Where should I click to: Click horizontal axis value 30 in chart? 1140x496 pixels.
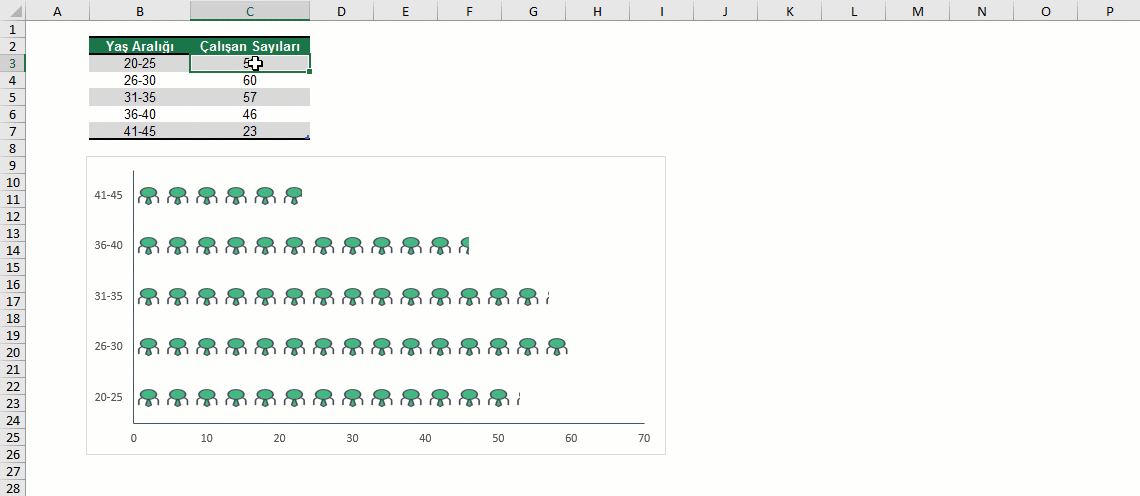[x=353, y=439]
